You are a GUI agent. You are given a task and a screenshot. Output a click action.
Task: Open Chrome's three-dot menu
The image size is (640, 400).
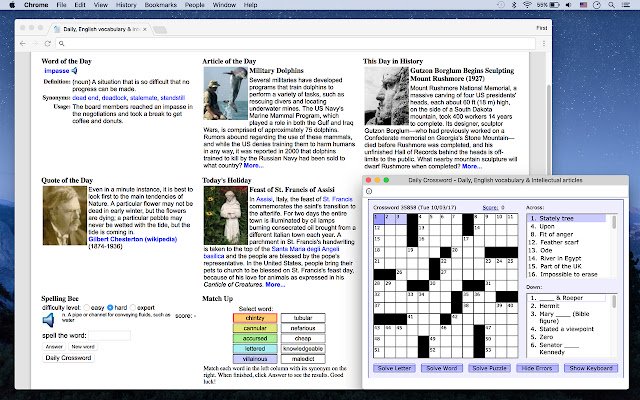click(x=544, y=43)
